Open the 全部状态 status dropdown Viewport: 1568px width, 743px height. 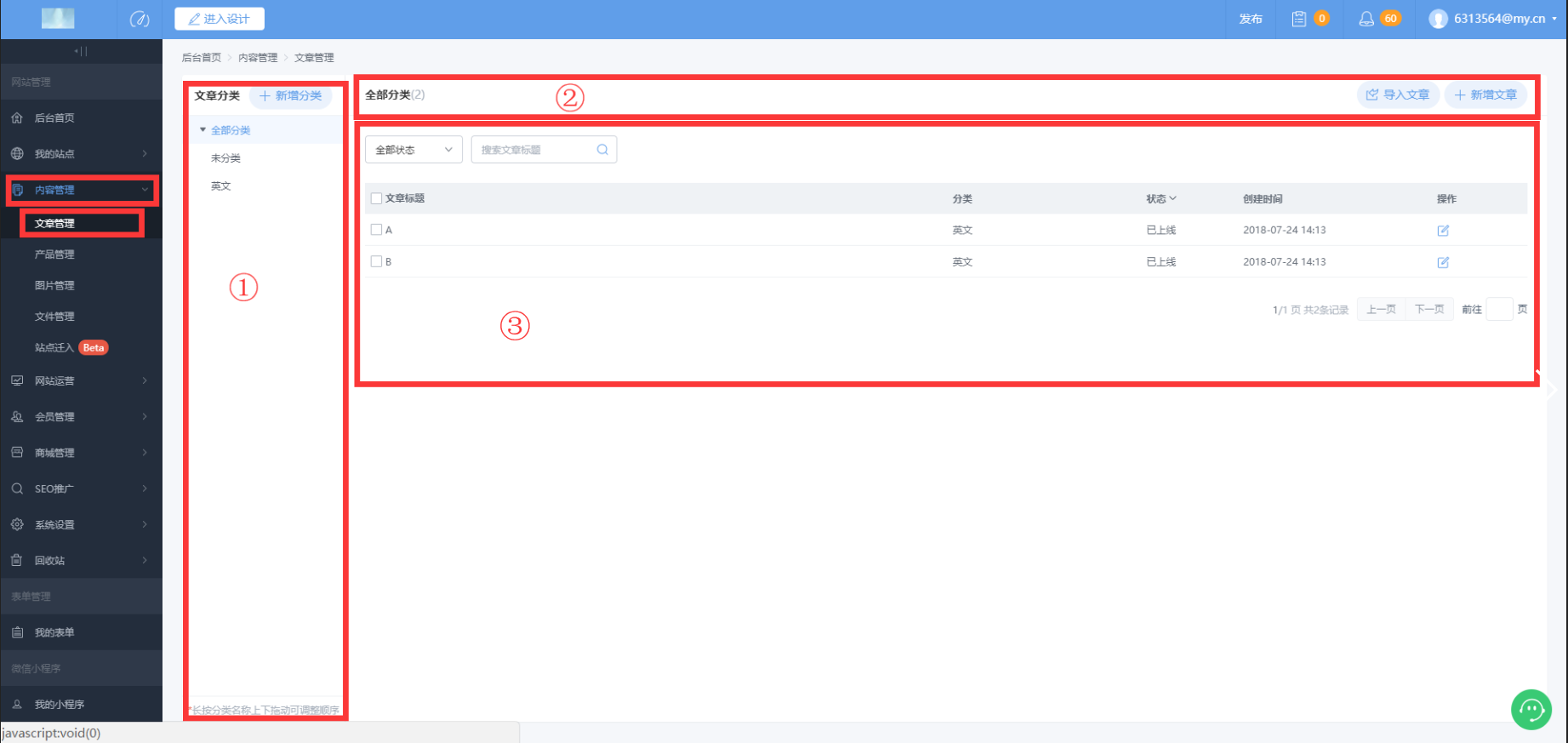click(413, 150)
